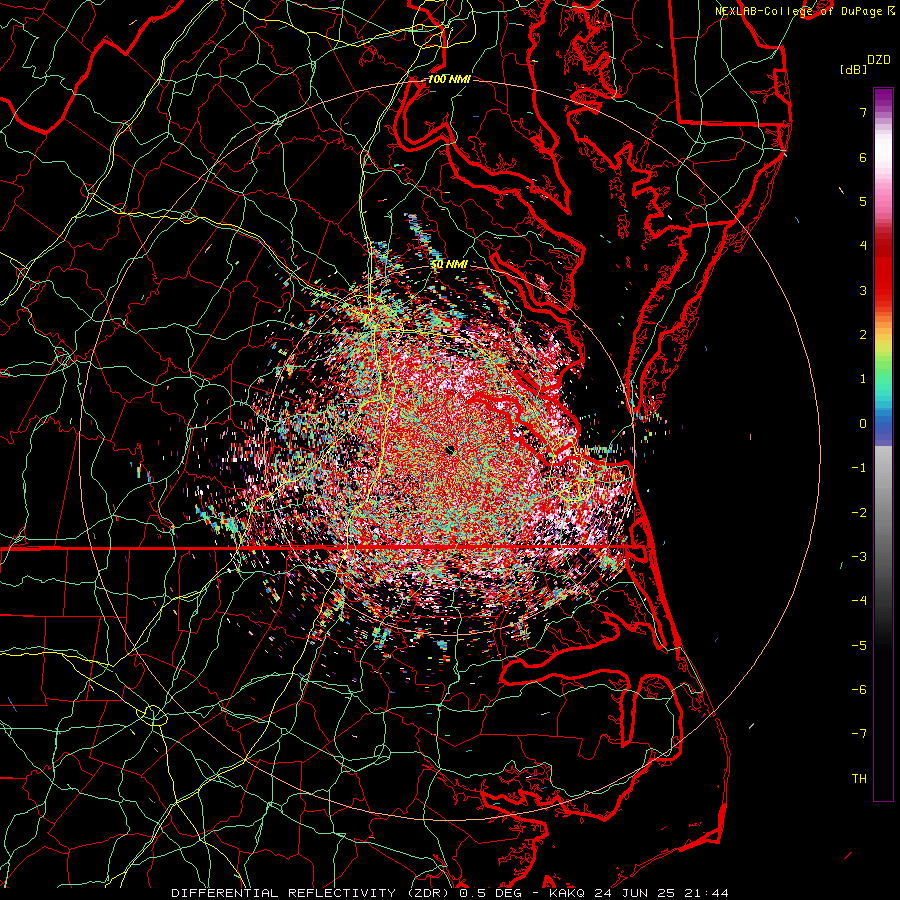Click the purple top of the color bar
Image resolution: width=900 pixels, height=900 pixels.
tap(883, 98)
